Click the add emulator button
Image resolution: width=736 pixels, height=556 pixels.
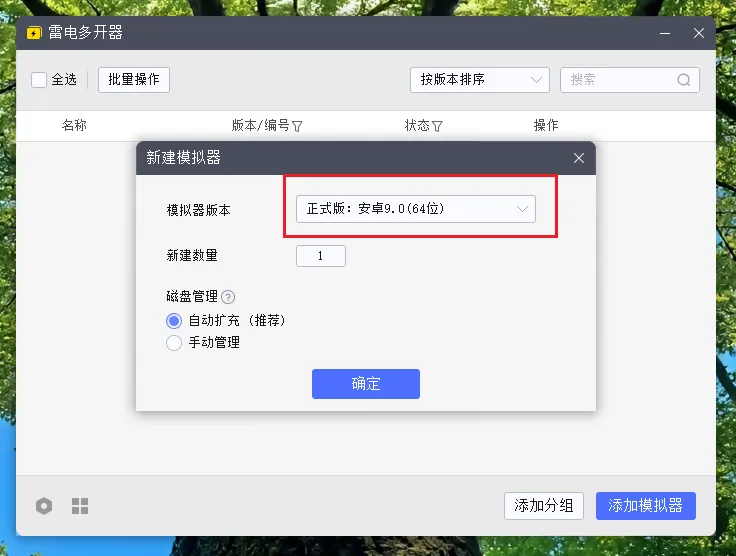(645, 506)
